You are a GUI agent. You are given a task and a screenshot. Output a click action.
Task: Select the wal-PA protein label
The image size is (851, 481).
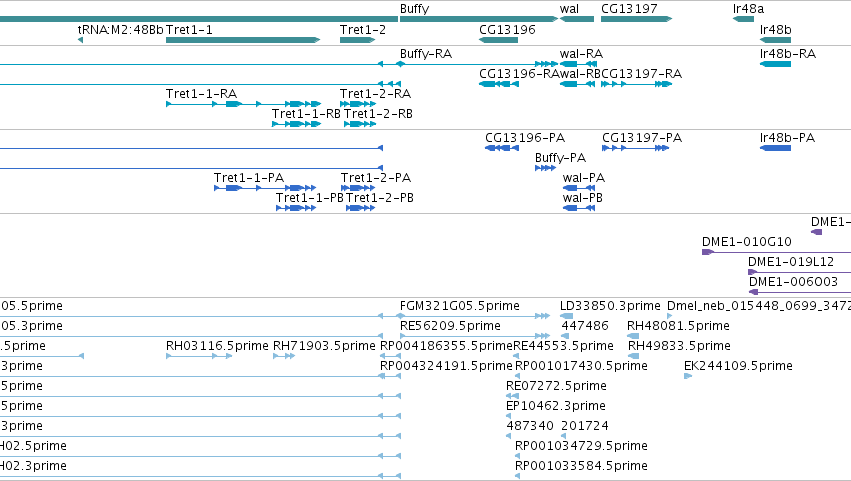584,178
